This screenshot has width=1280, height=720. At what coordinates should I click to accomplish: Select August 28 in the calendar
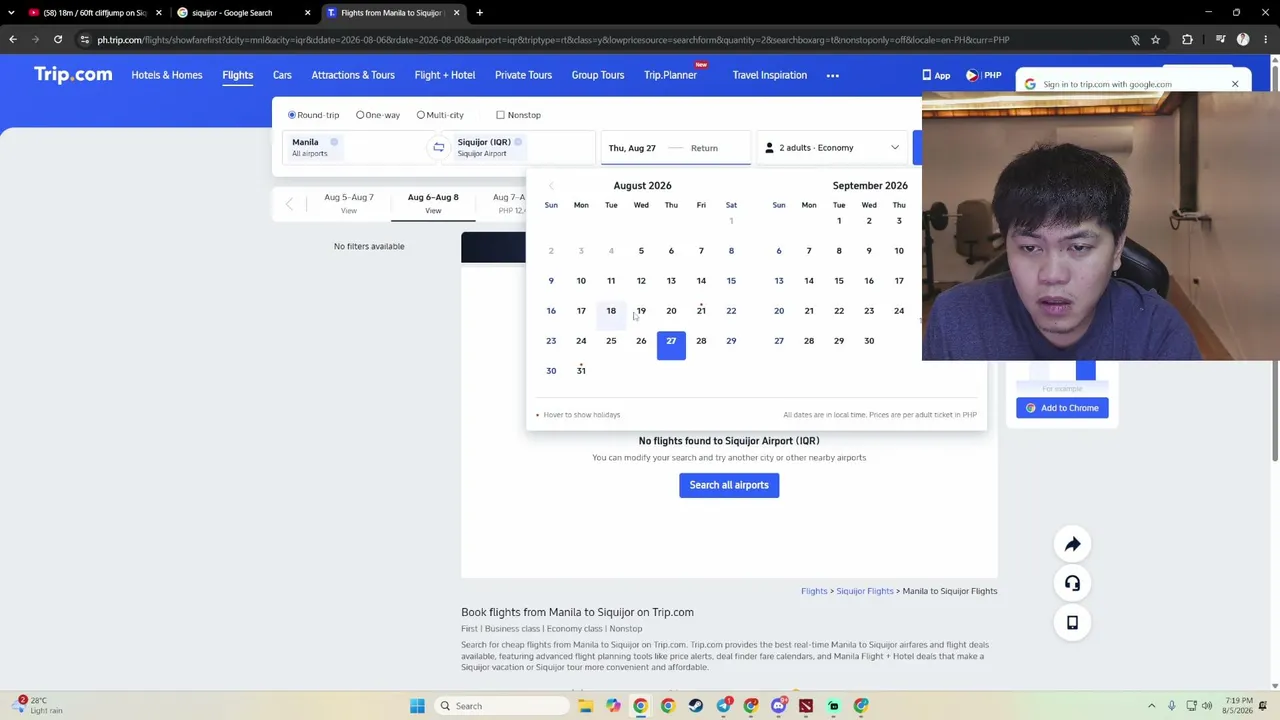tap(701, 341)
